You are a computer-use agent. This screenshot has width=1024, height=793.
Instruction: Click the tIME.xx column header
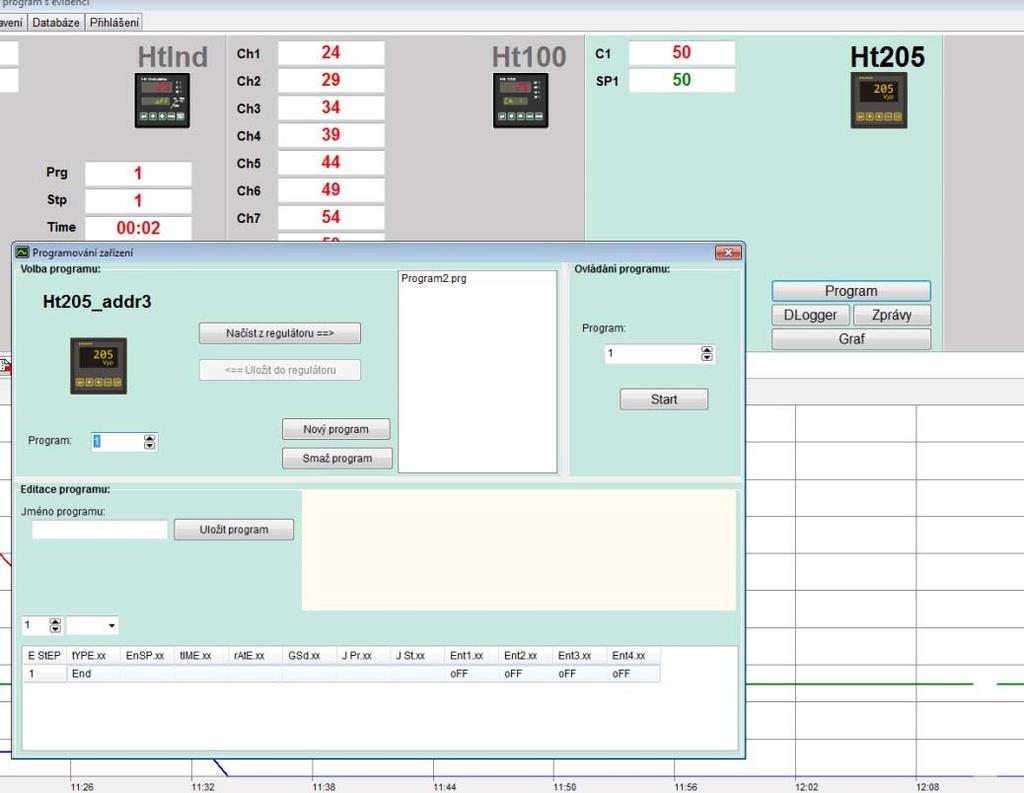(201, 655)
